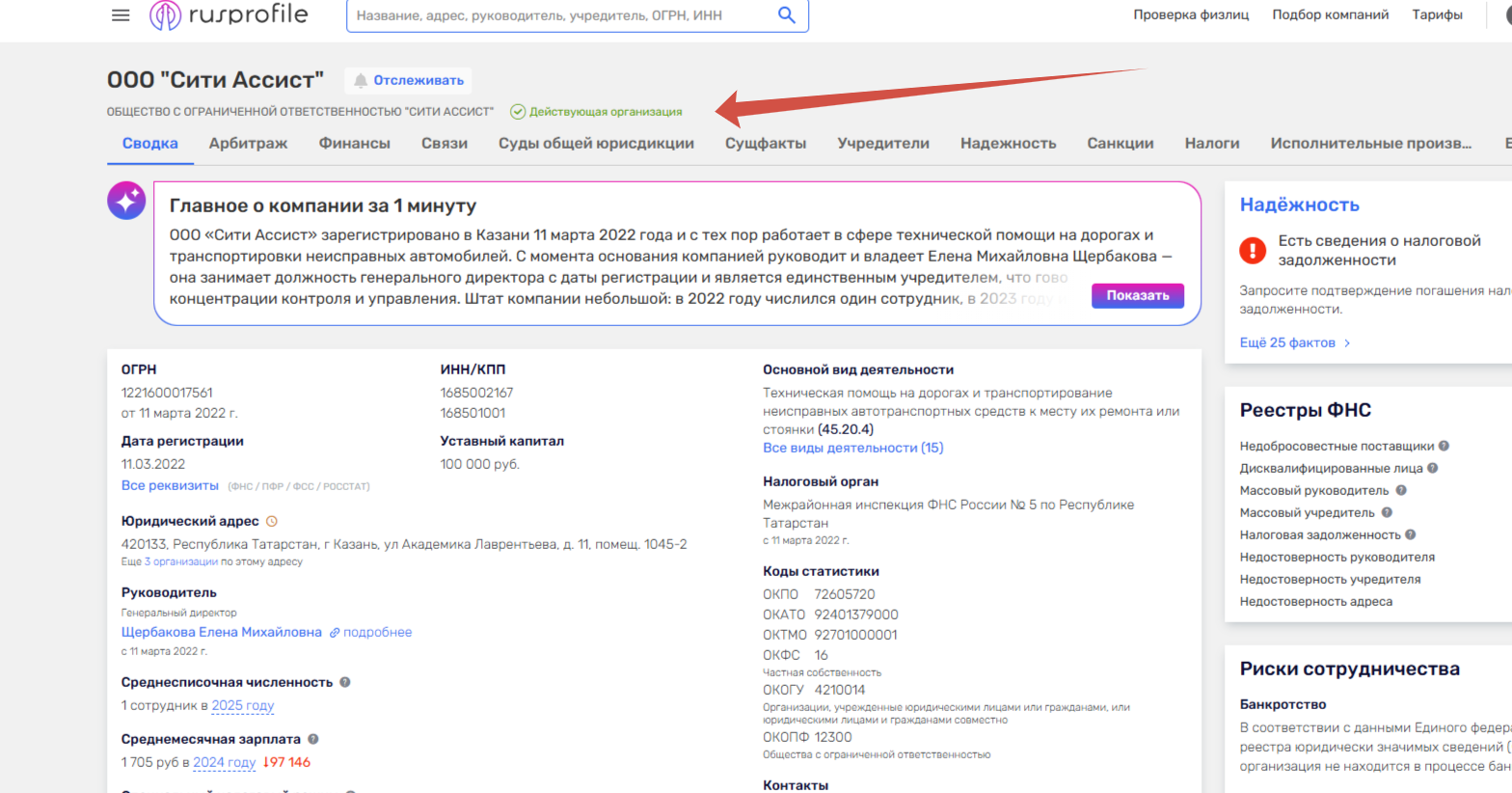The width and height of the screenshot is (1512, 793).
Task: Click the ОКТМО code 92701000001
Action: click(x=856, y=635)
